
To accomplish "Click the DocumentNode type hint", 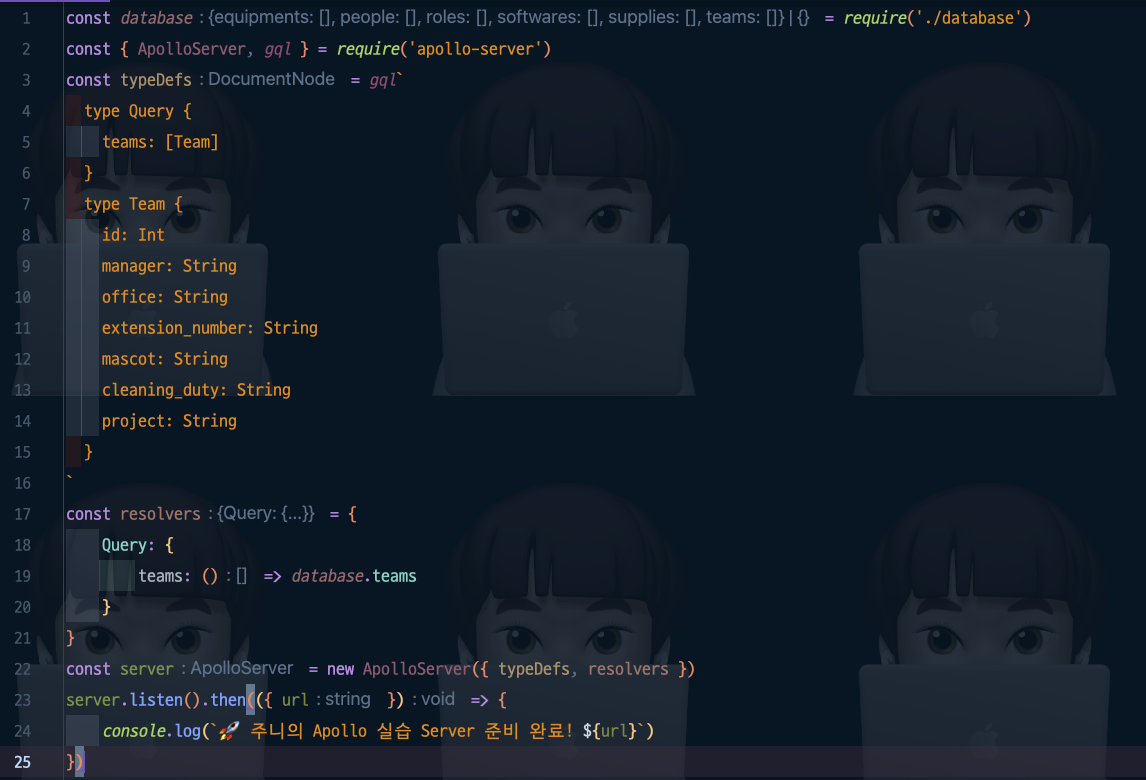I will click(x=271, y=79).
